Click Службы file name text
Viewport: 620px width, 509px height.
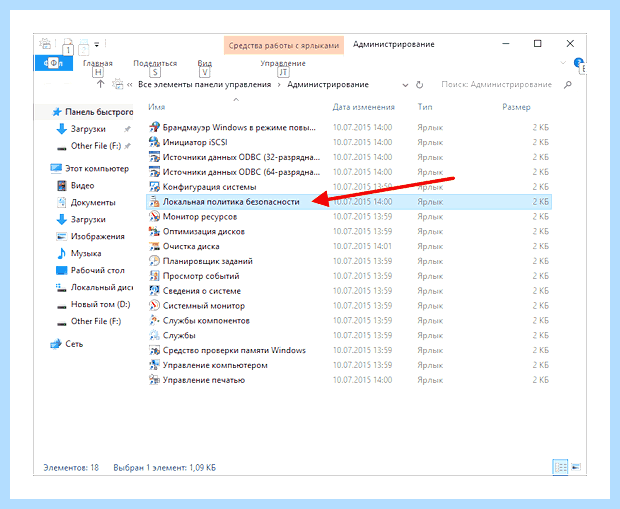179,335
